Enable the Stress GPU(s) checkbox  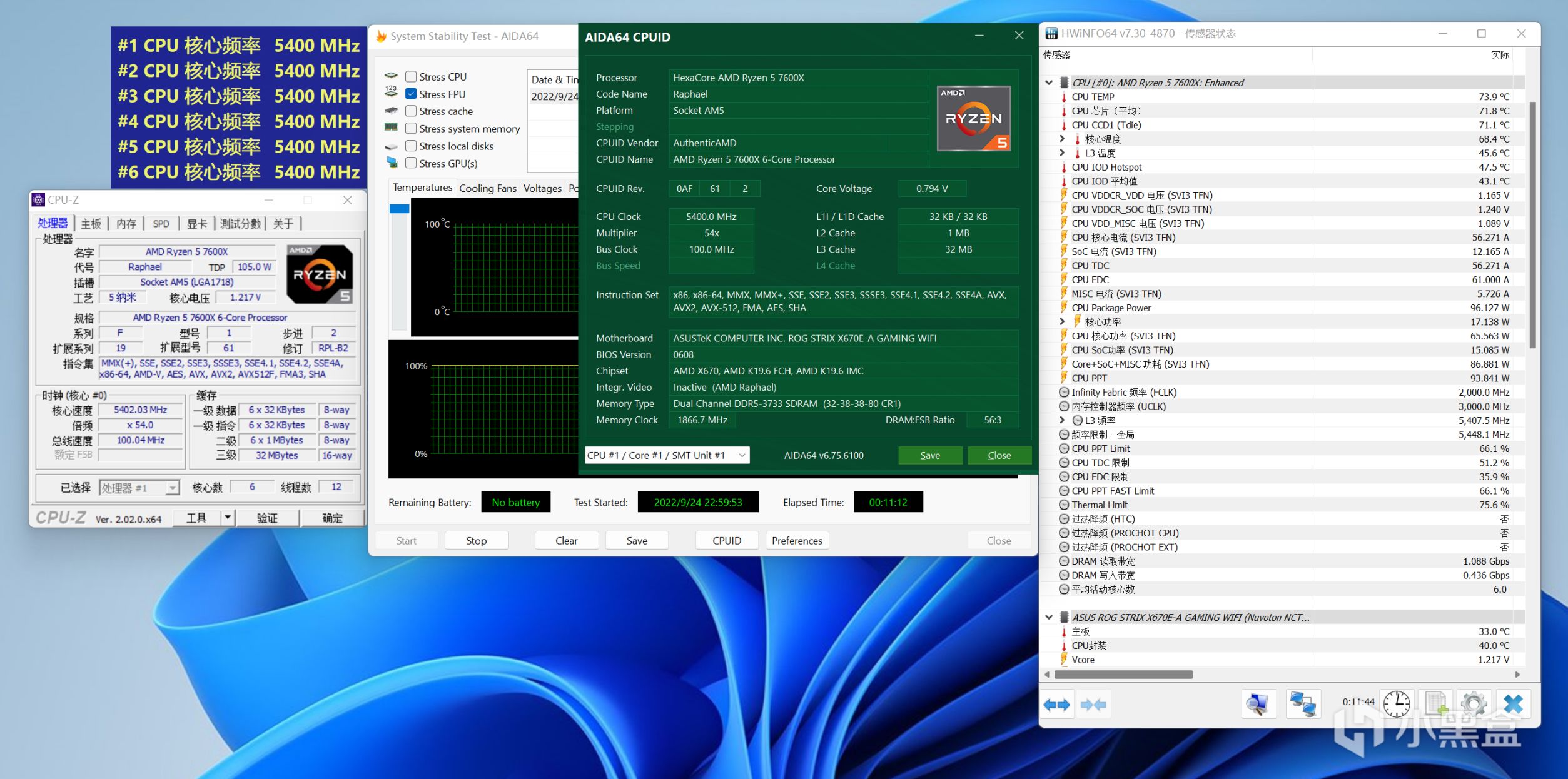click(x=411, y=163)
